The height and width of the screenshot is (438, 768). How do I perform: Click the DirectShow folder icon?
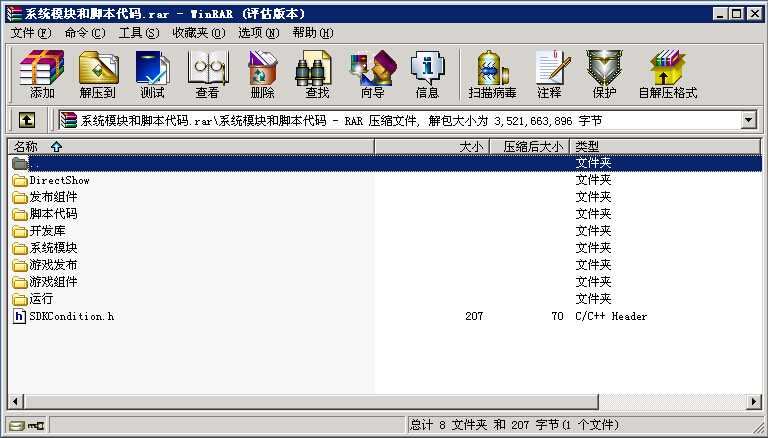pos(20,180)
